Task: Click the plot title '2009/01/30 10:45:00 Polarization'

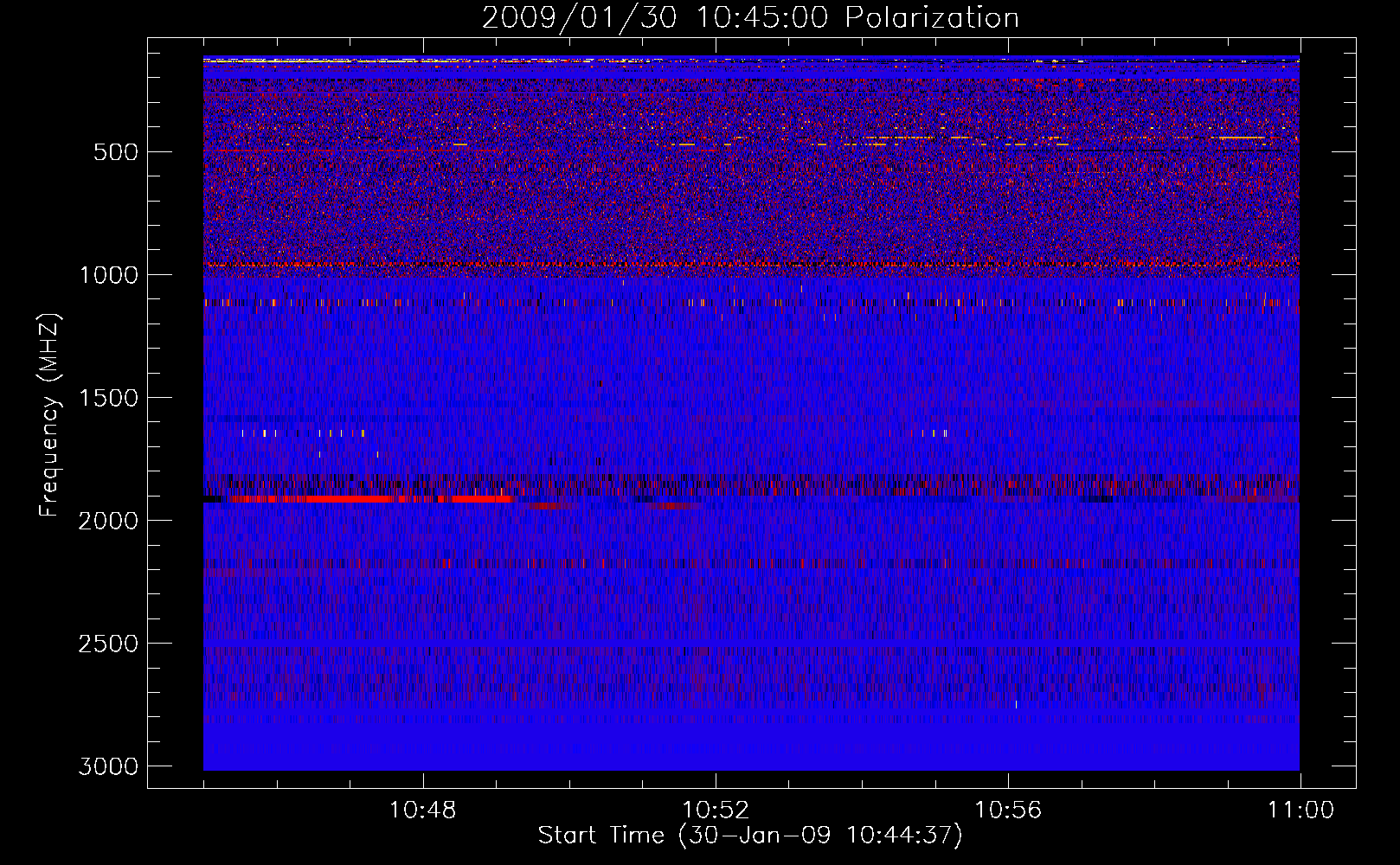Action: coord(750,17)
